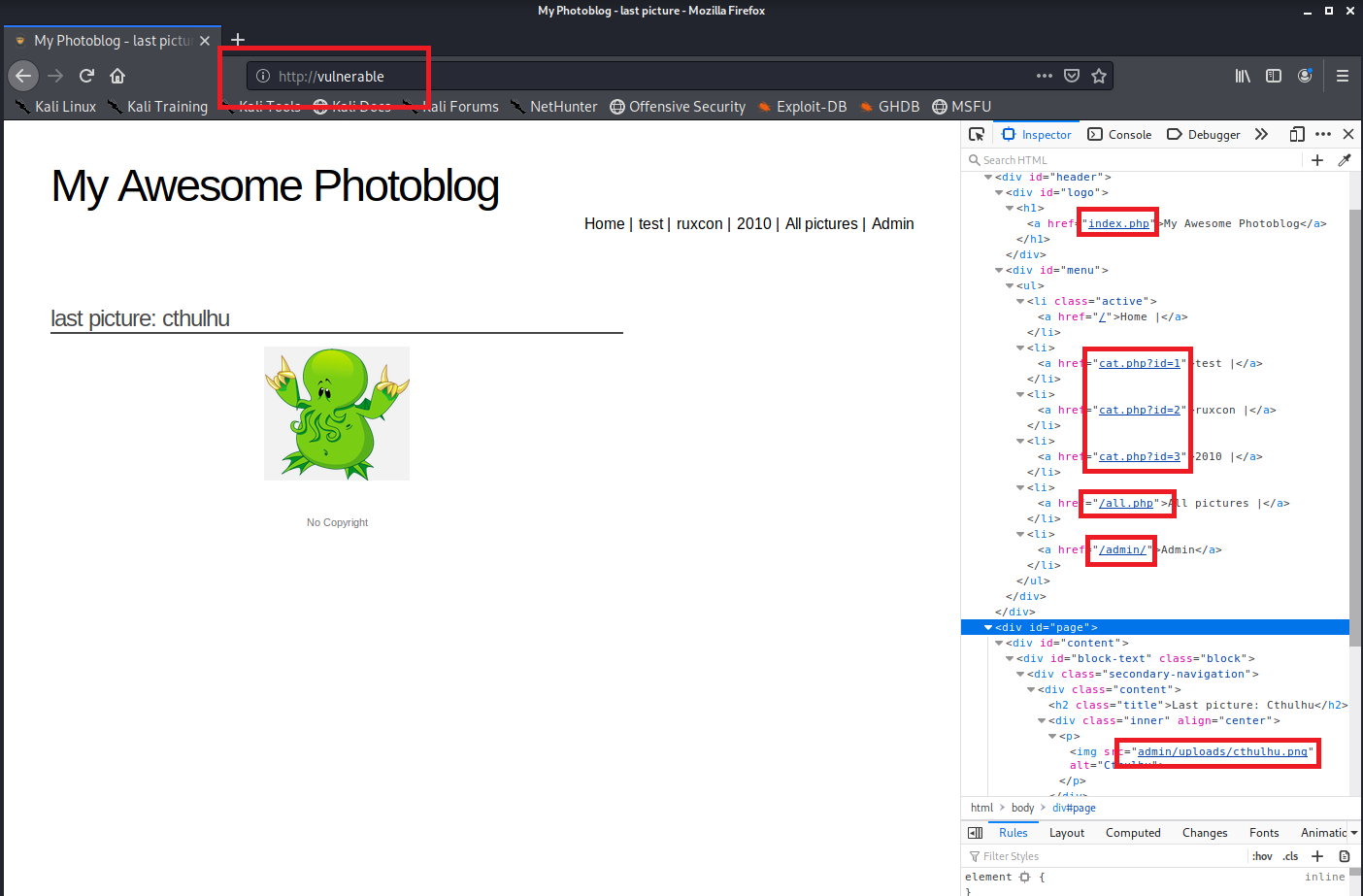Click the All pictures menu link
This screenshot has height=896, width=1363.
[x=821, y=224]
